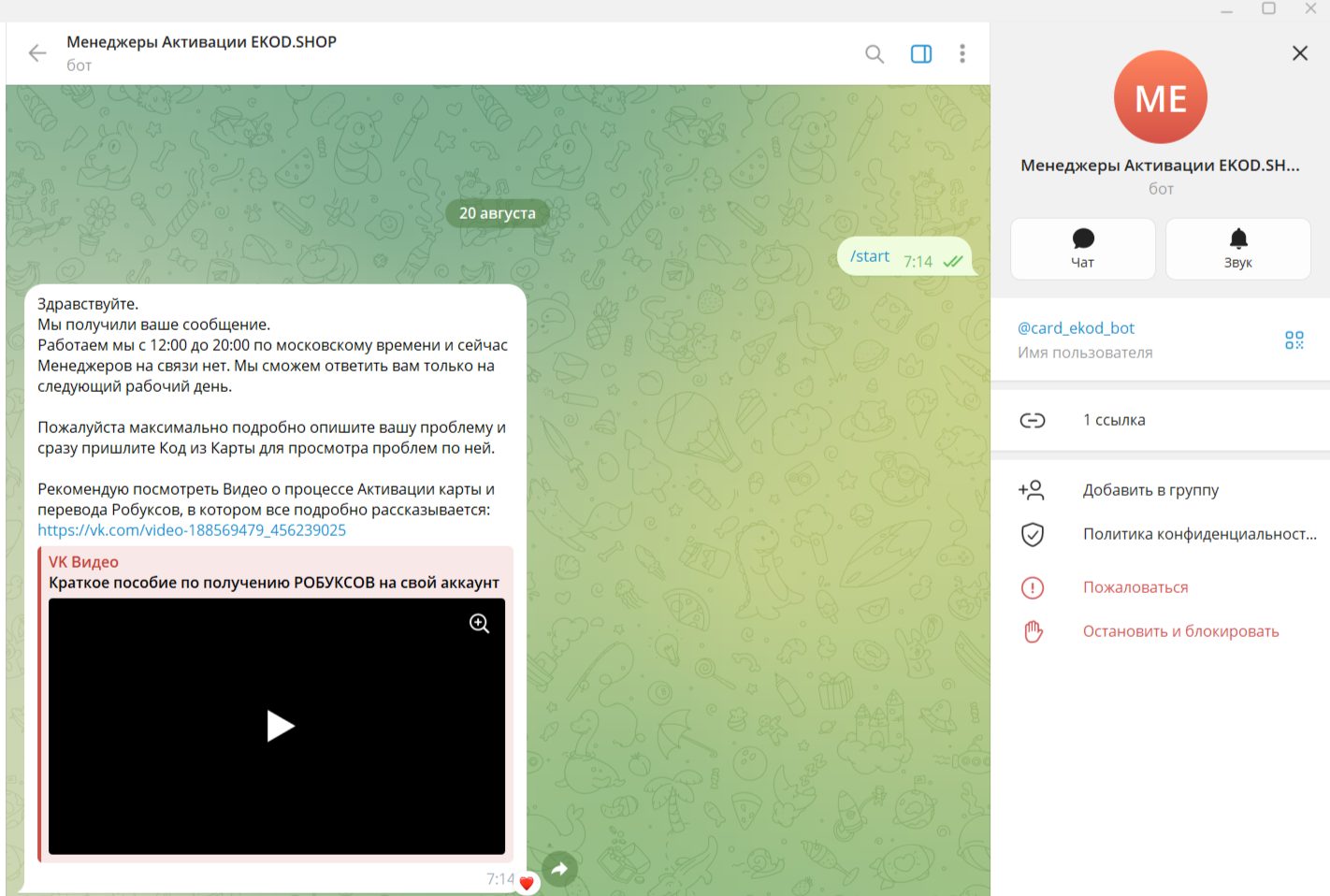The image size is (1330, 896).
Task: Choose Пожаловаться to report the bot
Action: click(1160, 587)
